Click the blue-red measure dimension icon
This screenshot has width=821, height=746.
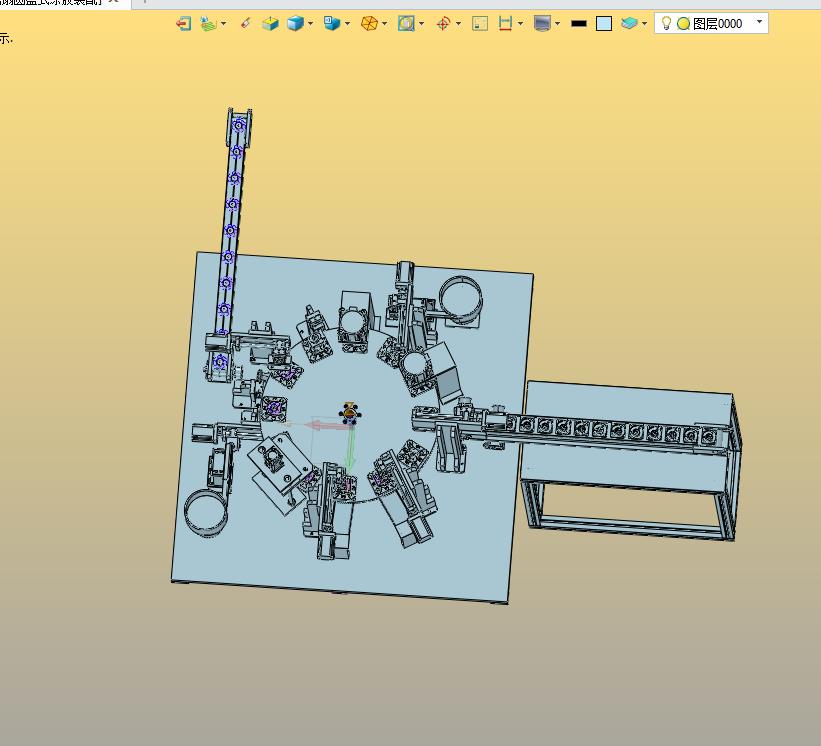point(505,24)
